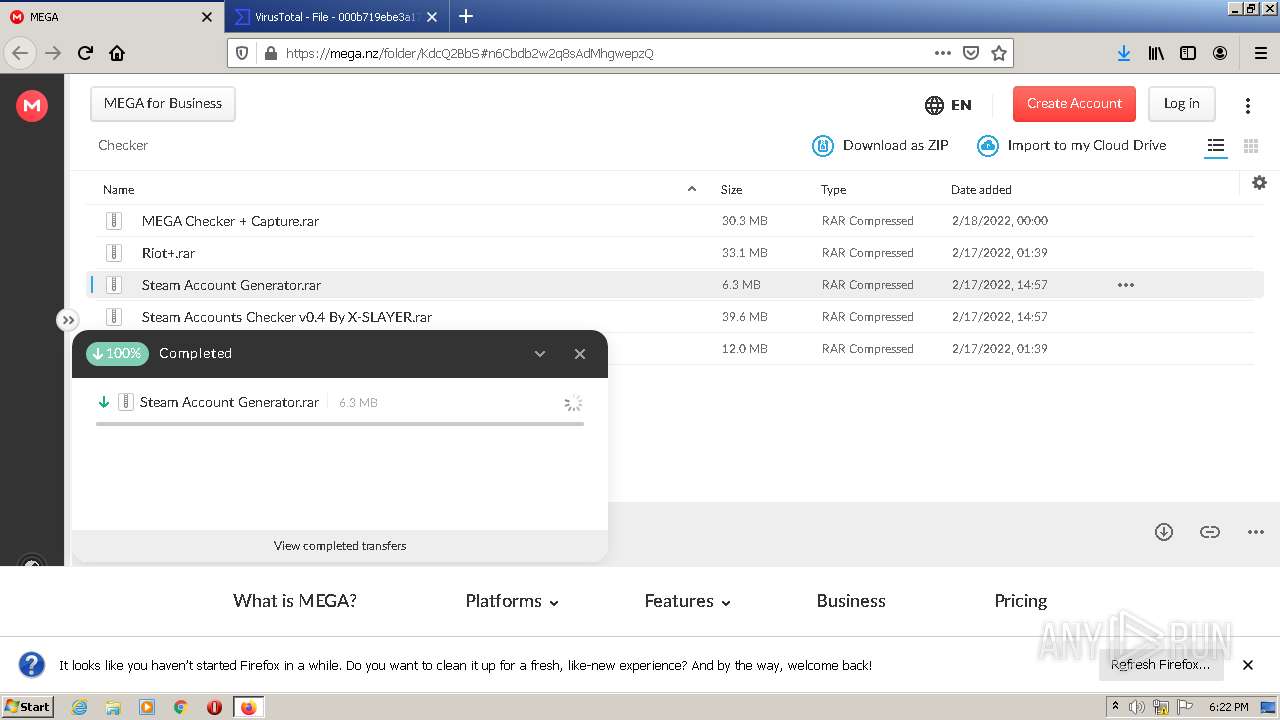Click Create Account button
The height and width of the screenshot is (720, 1280).
[1074, 104]
